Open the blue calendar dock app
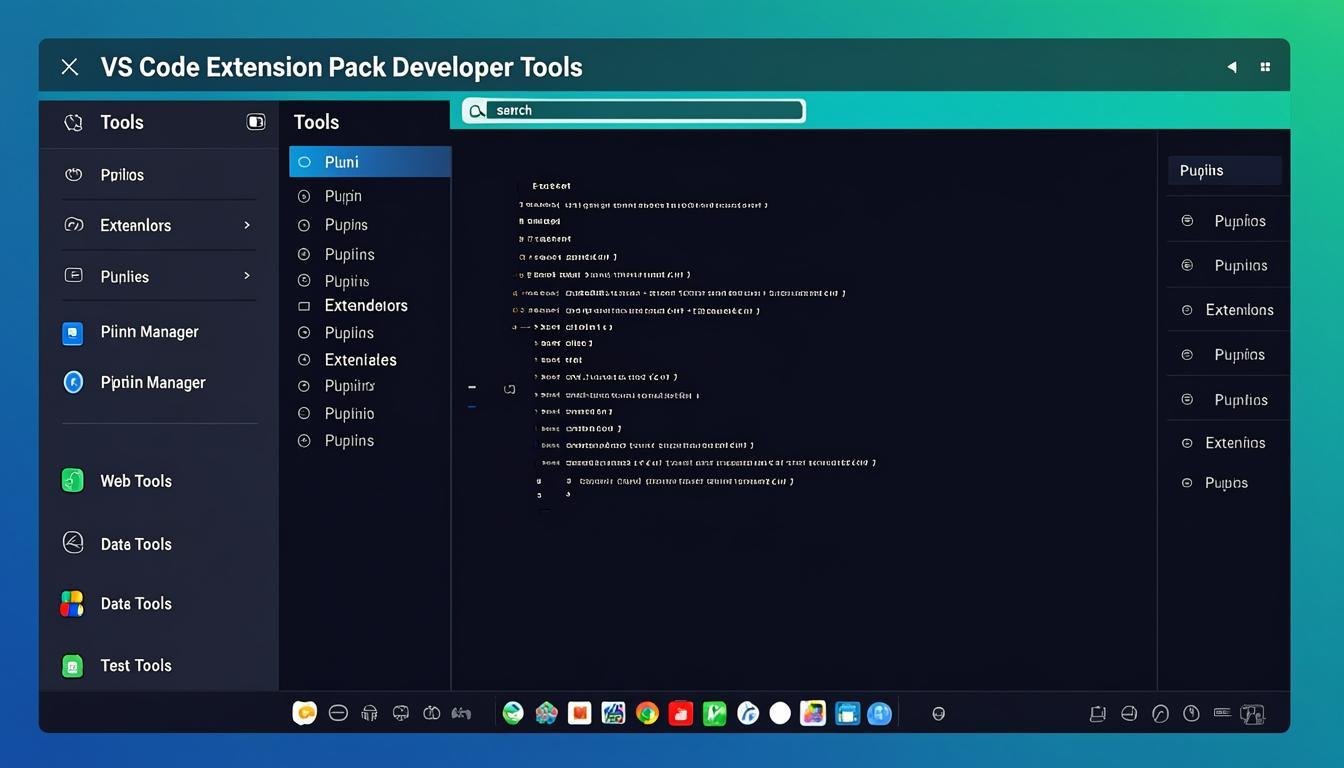This screenshot has width=1344, height=768. [x=847, y=713]
